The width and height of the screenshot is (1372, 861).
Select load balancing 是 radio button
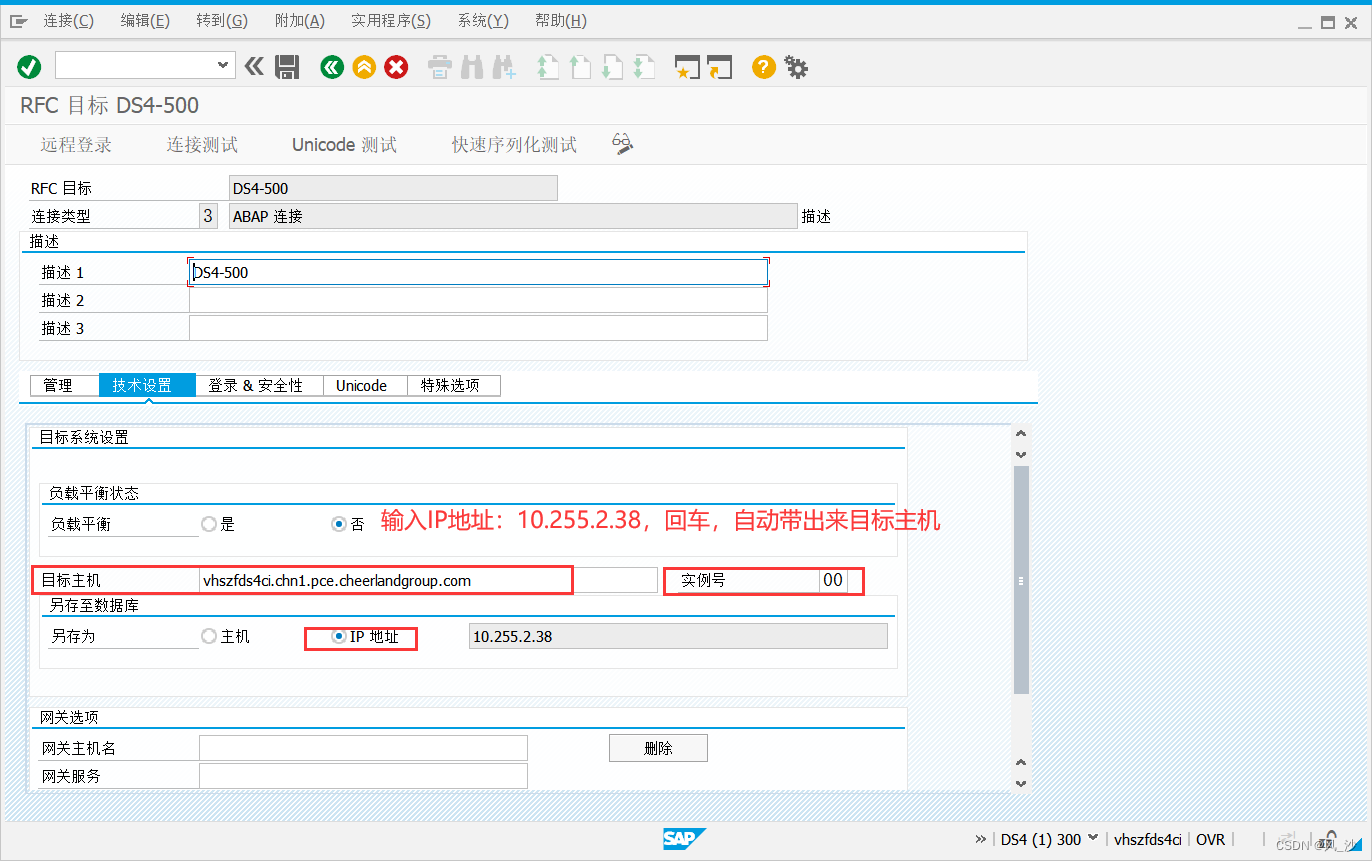[x=209, y=524]
